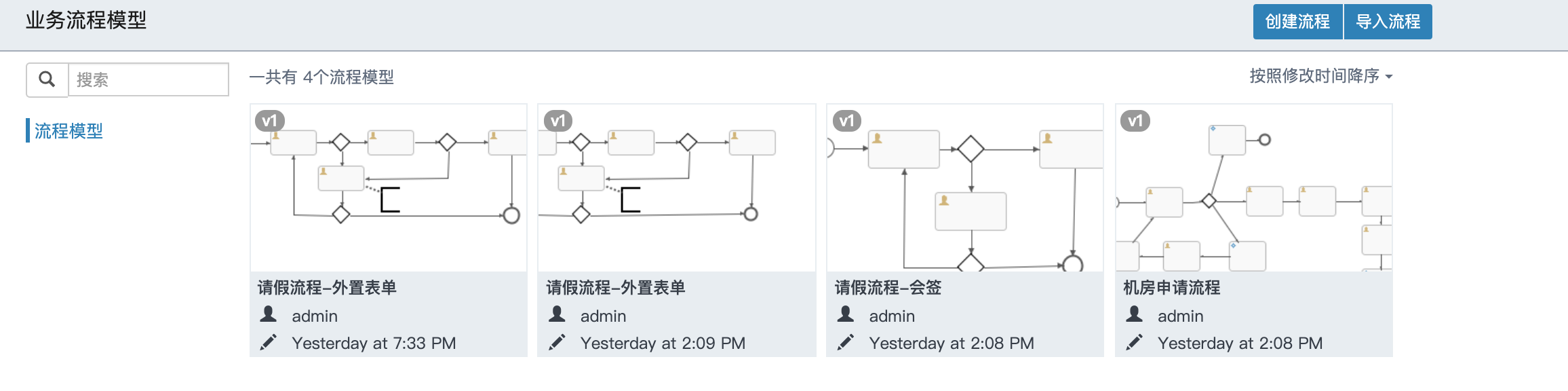The image size is (1568, 391).
Task: Click the admin user icon on 请假流程-会签 card
Action: point(846,315)
